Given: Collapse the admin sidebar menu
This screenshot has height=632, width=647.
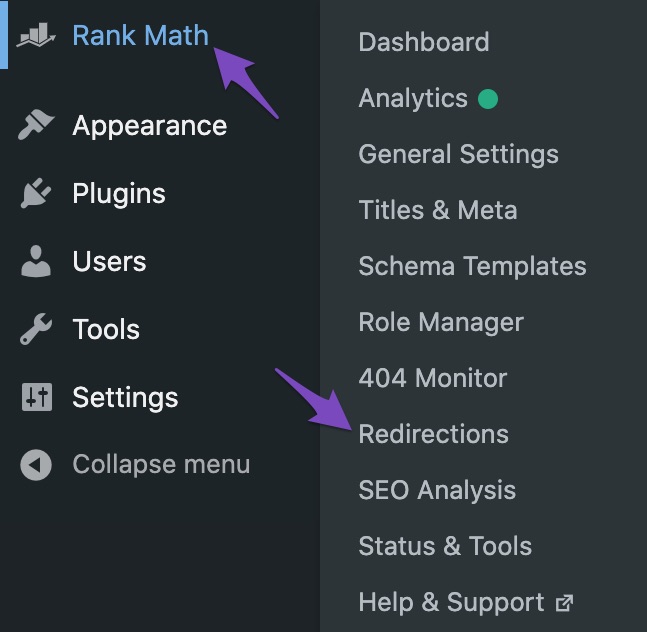Looking at the screenshot, I should pos(160,465).
